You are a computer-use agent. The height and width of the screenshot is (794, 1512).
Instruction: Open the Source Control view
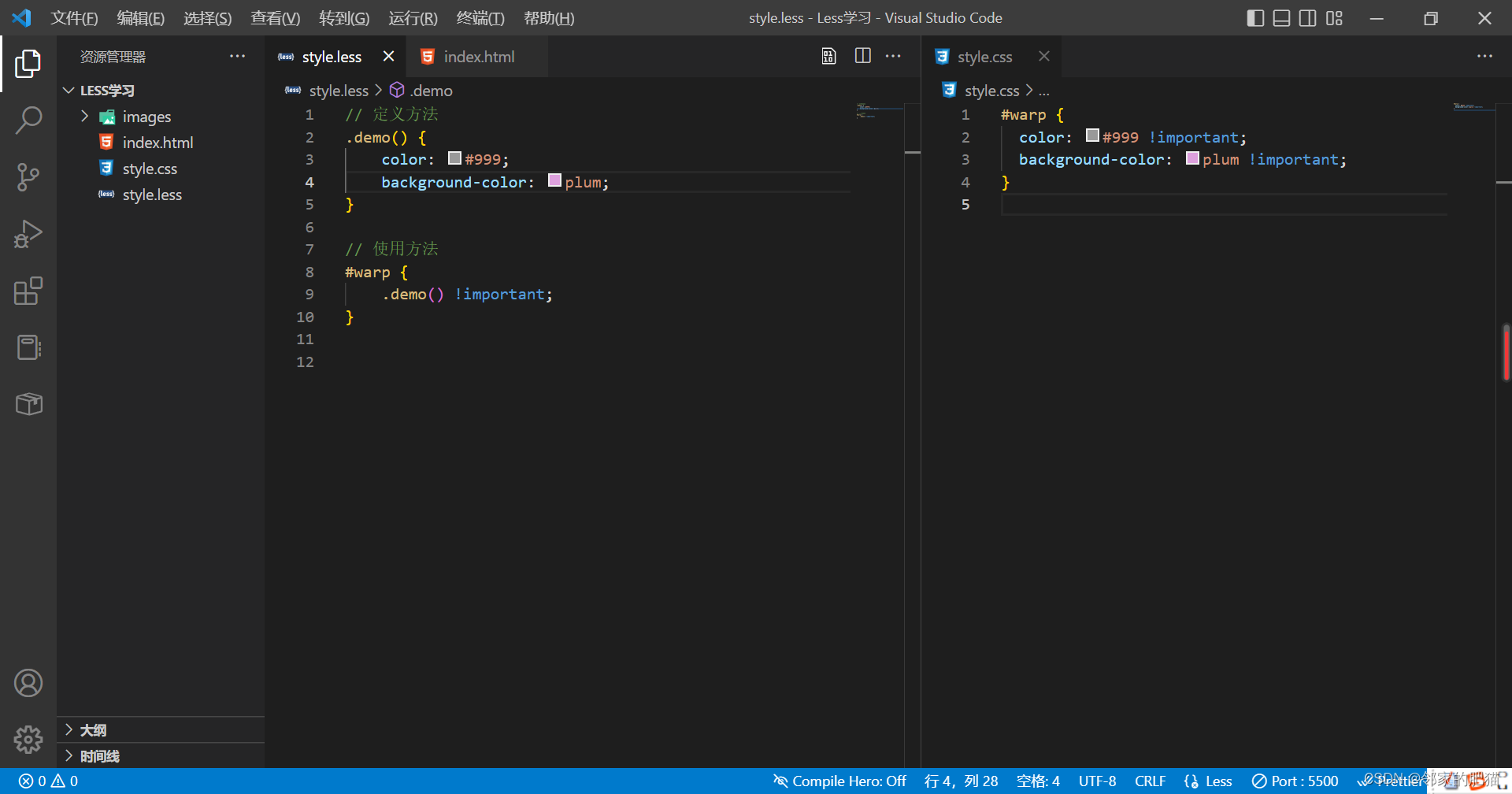pyautogui.click(x=28, y=177)
